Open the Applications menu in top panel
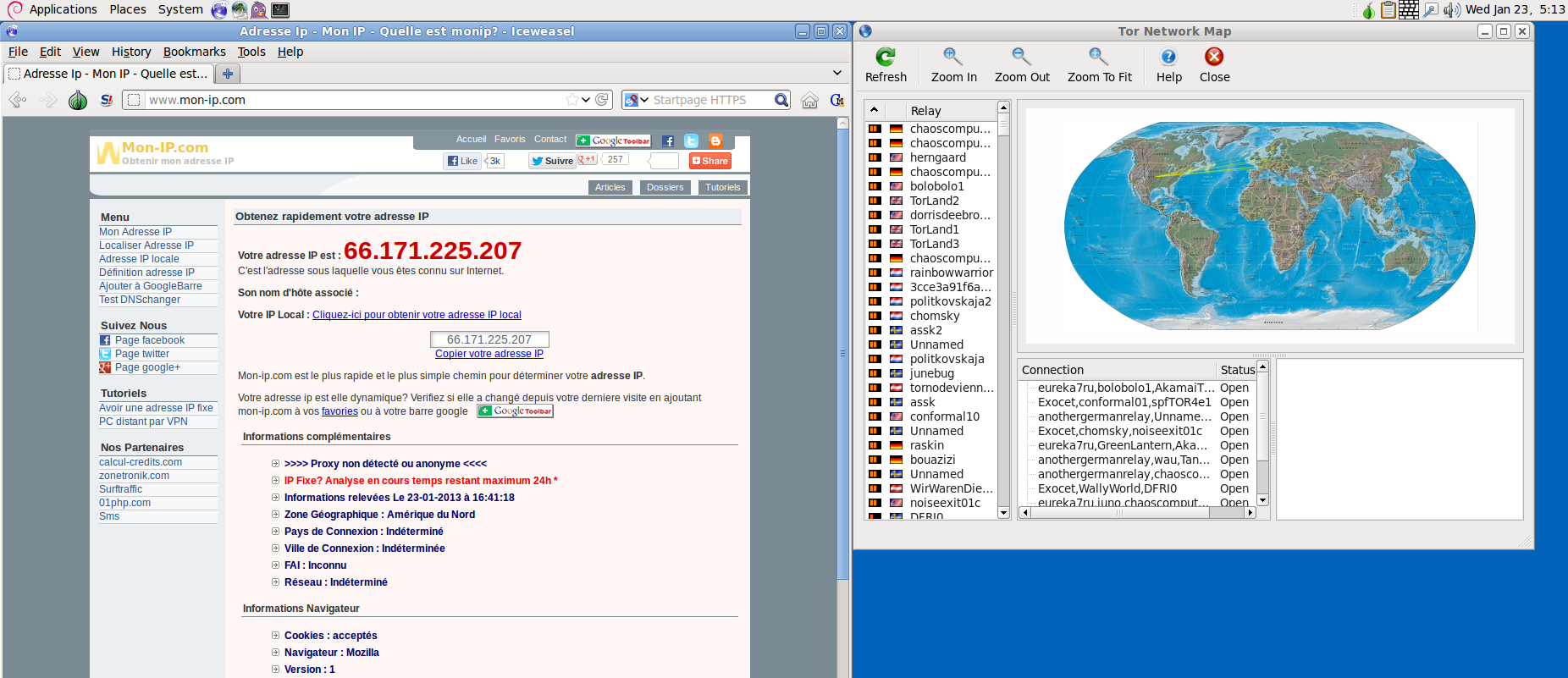The width and height of the screenshot is (1568, 678). (x=63, y=9)
